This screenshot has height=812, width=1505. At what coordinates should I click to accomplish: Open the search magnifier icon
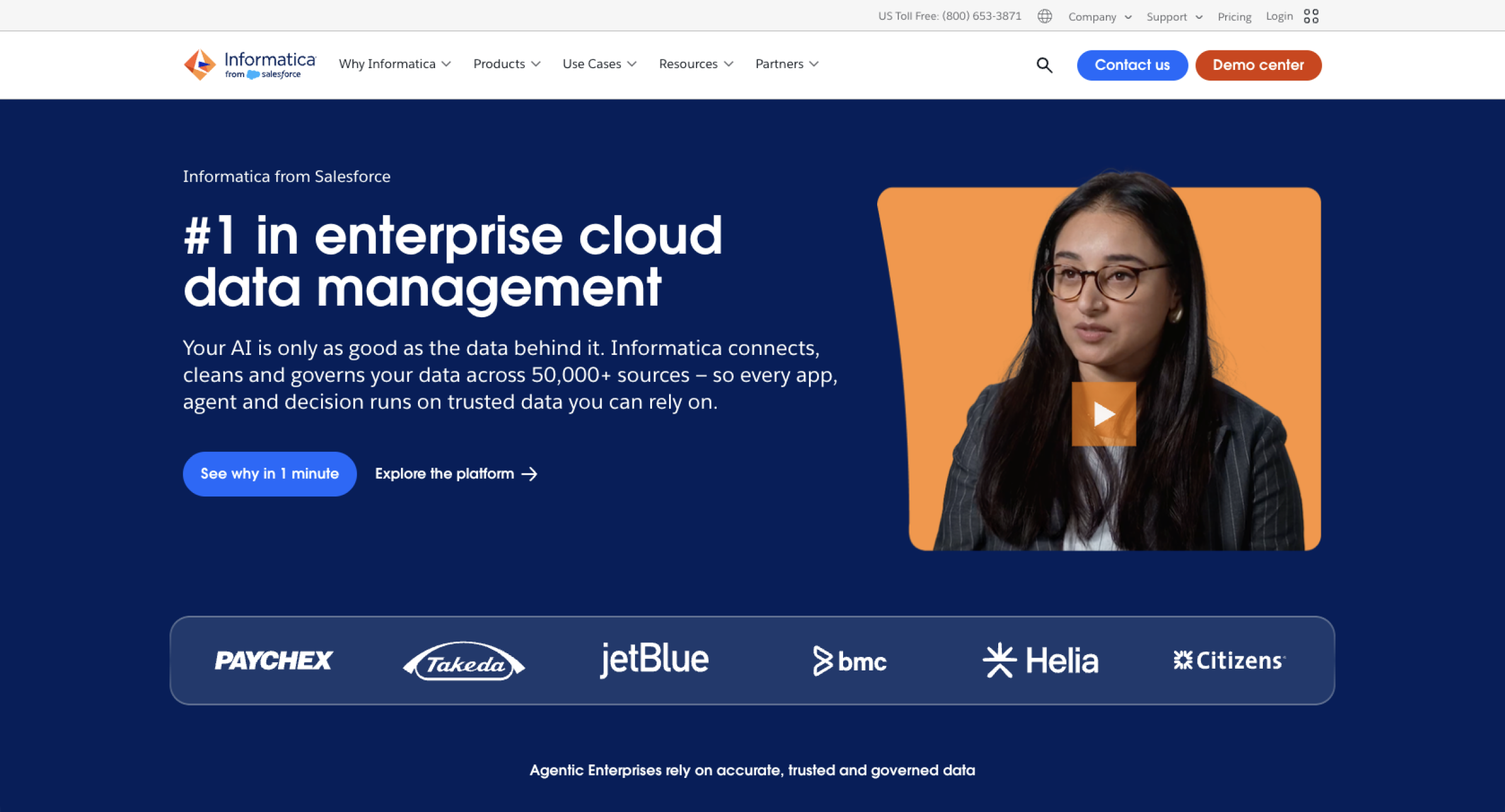click(1044, 65)
